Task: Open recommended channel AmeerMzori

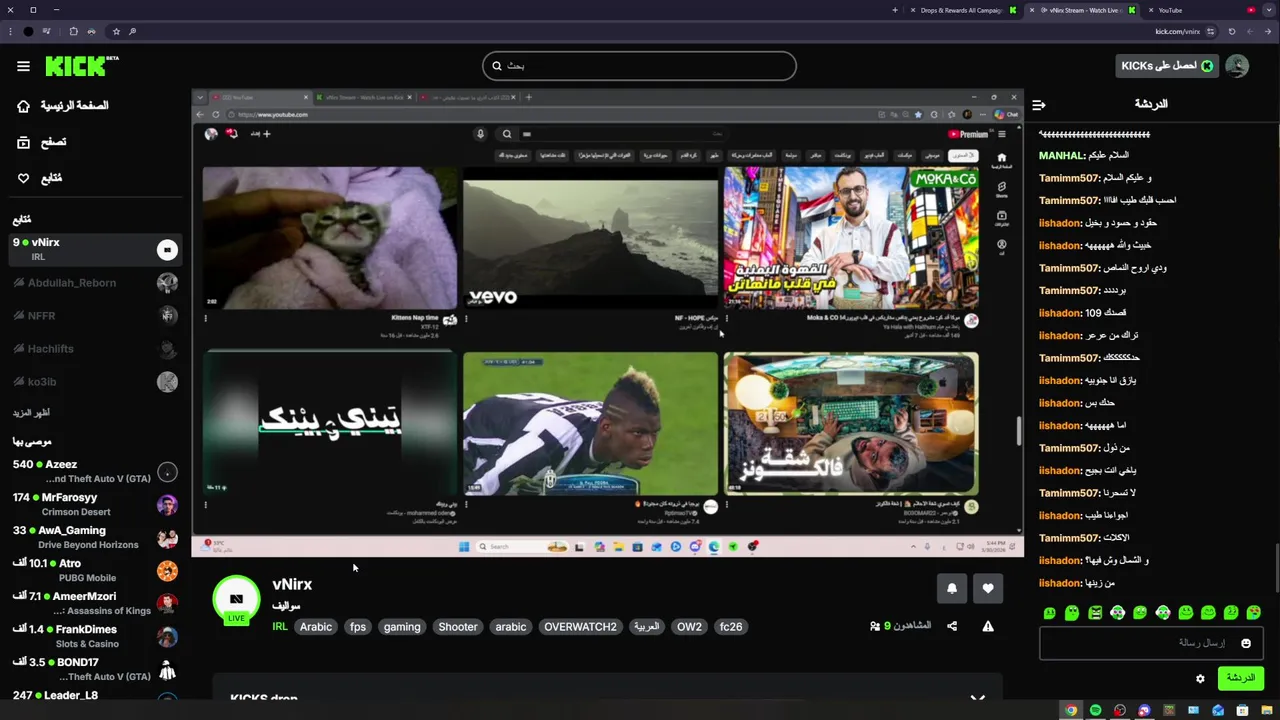Action: 95,603
